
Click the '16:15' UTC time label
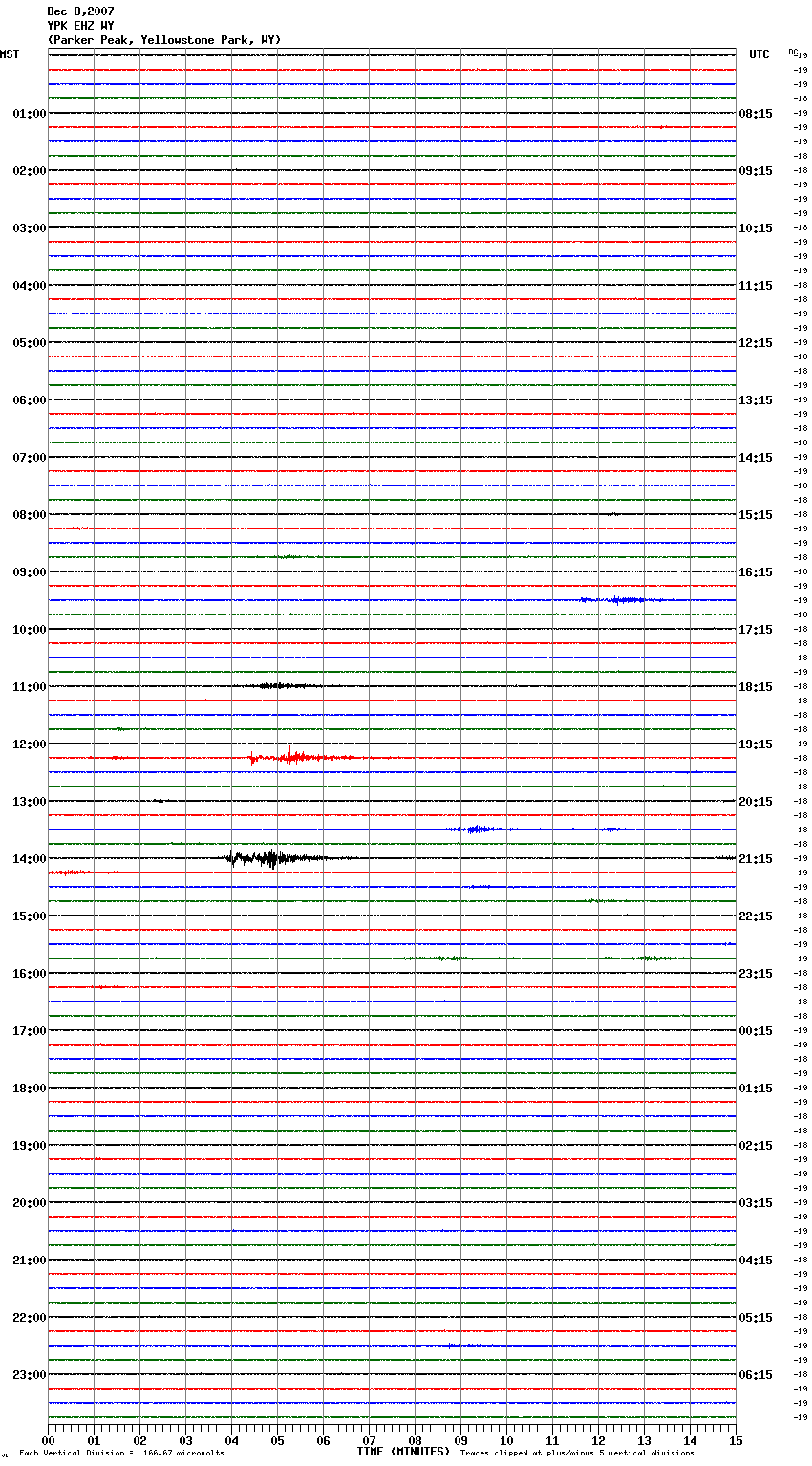click(756, 572)
